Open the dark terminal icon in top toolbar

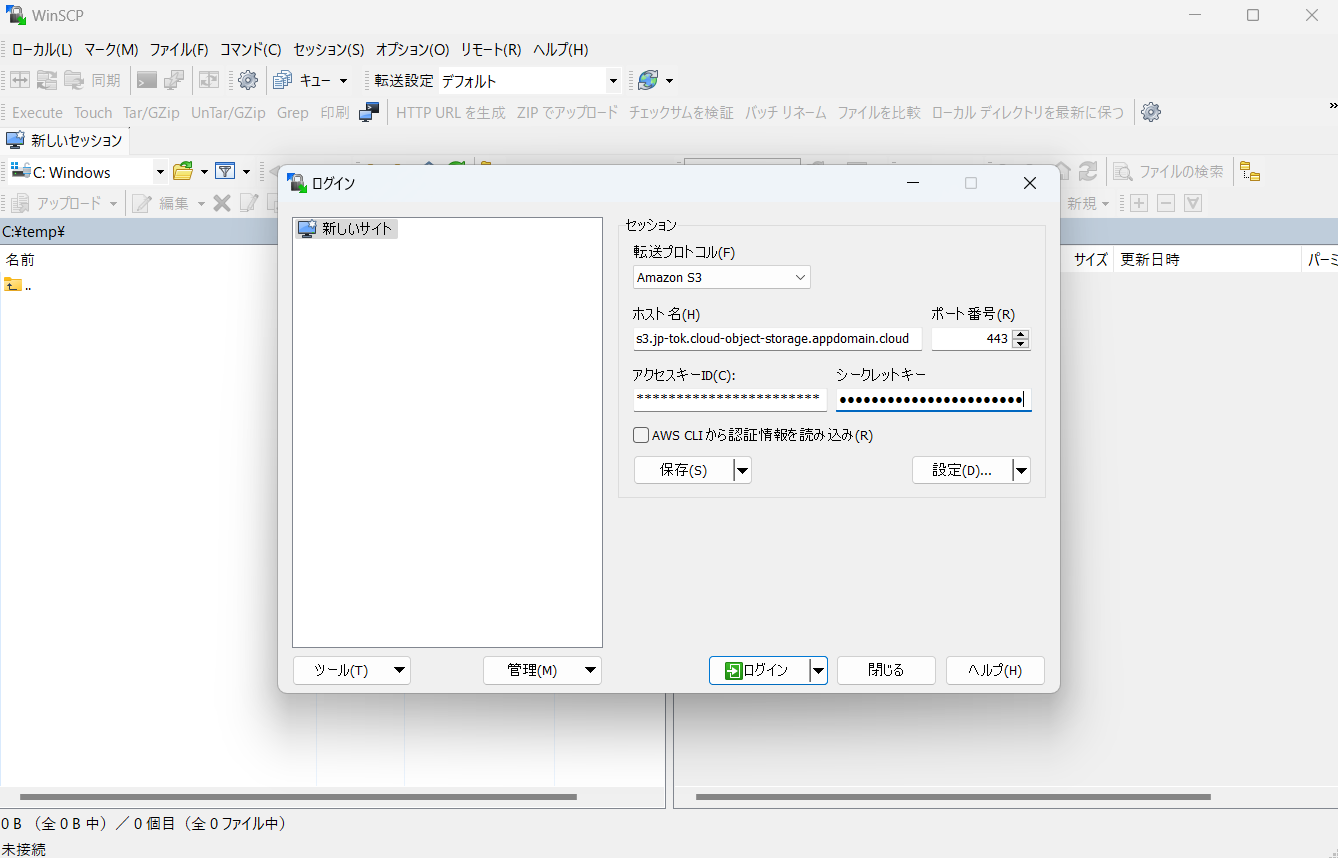(x=147, y=80)
